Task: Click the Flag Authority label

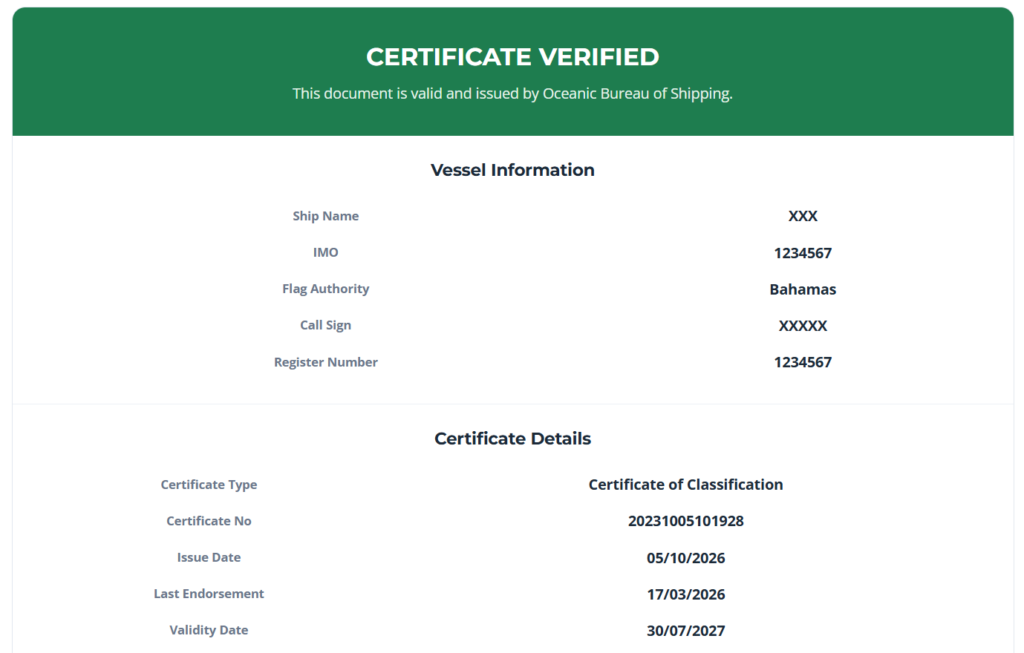Action: (326, 289)
